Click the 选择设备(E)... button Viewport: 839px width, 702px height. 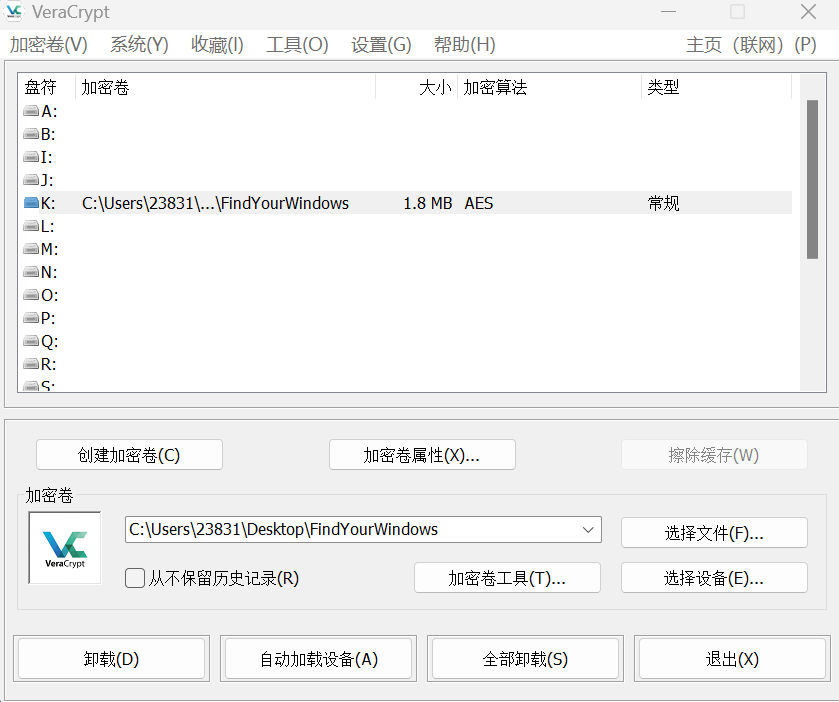(x=714, y=578)
